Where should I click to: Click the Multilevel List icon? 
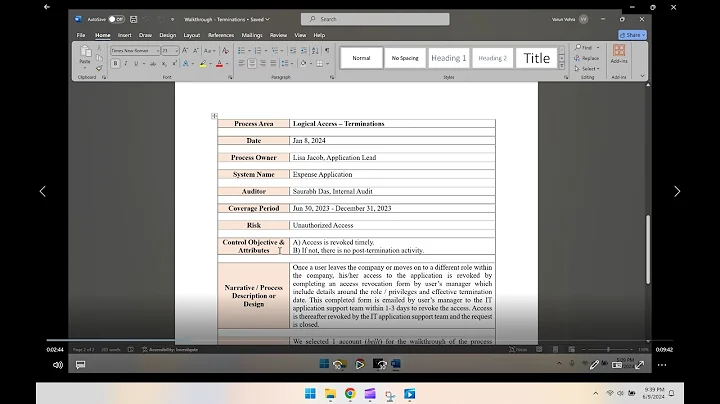(x=275, y=50)
